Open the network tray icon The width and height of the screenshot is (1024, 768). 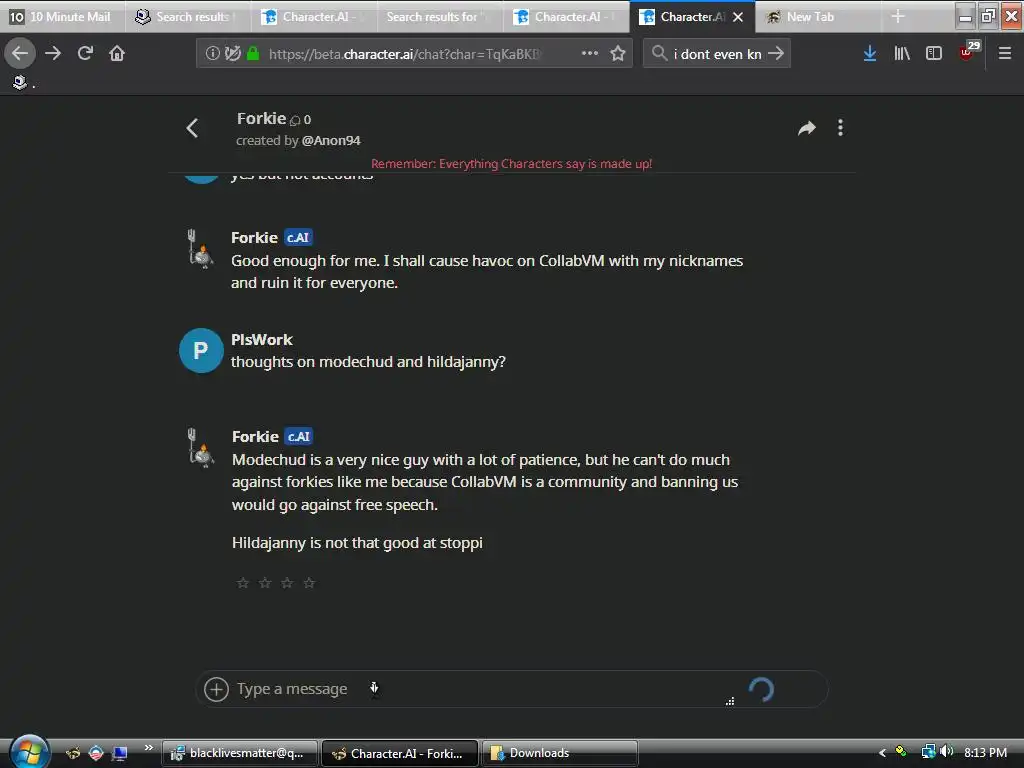pos(928,752)
